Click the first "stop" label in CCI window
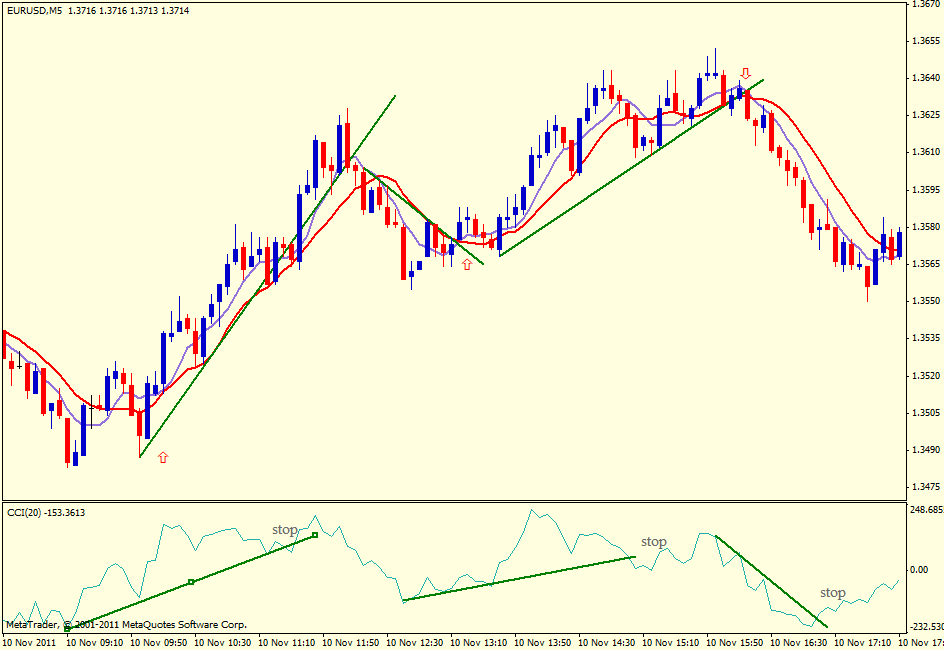The width and height of the screenshot is (944, 650). tap(285, 530)
